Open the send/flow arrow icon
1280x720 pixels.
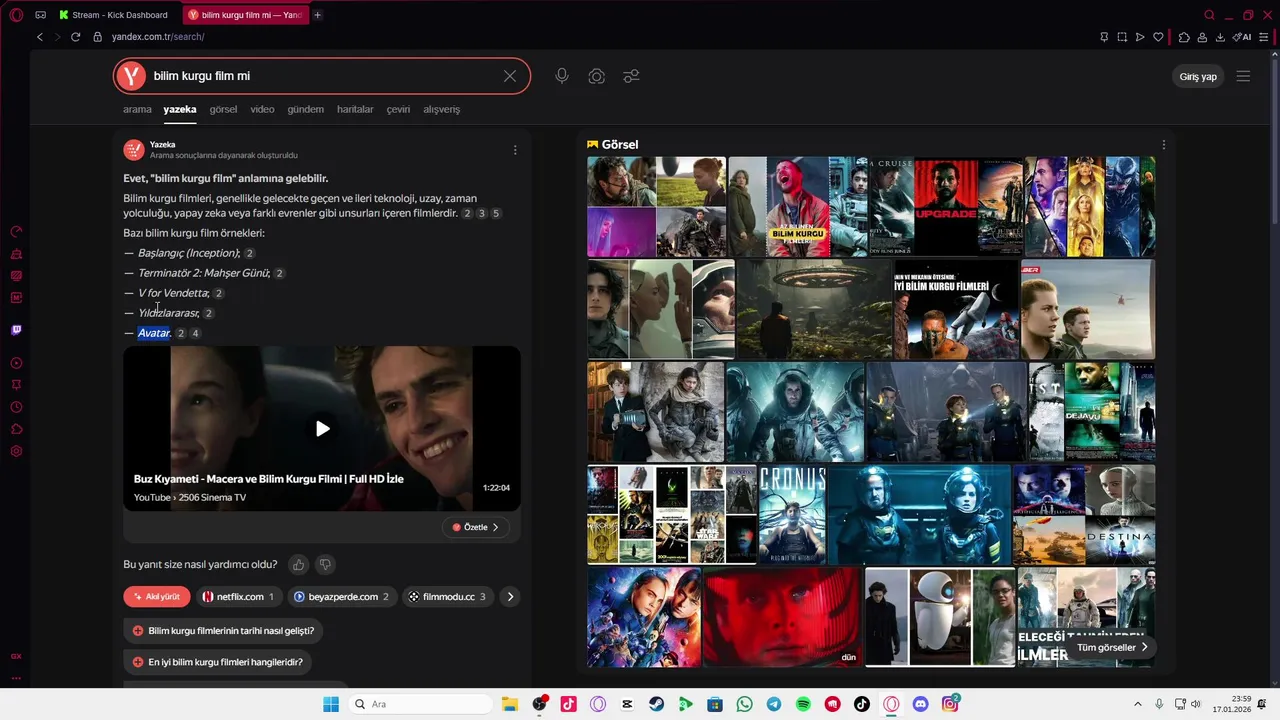coord(1140,37)
